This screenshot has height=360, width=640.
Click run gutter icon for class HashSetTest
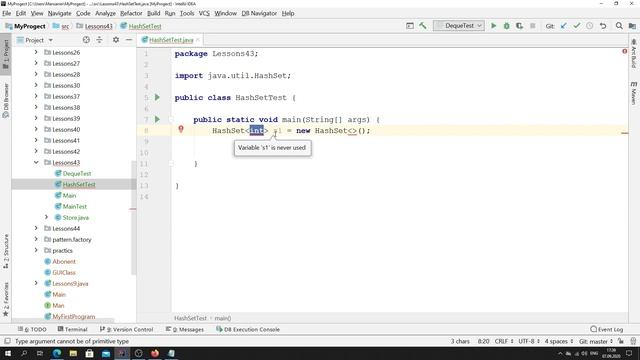[157, 98]
